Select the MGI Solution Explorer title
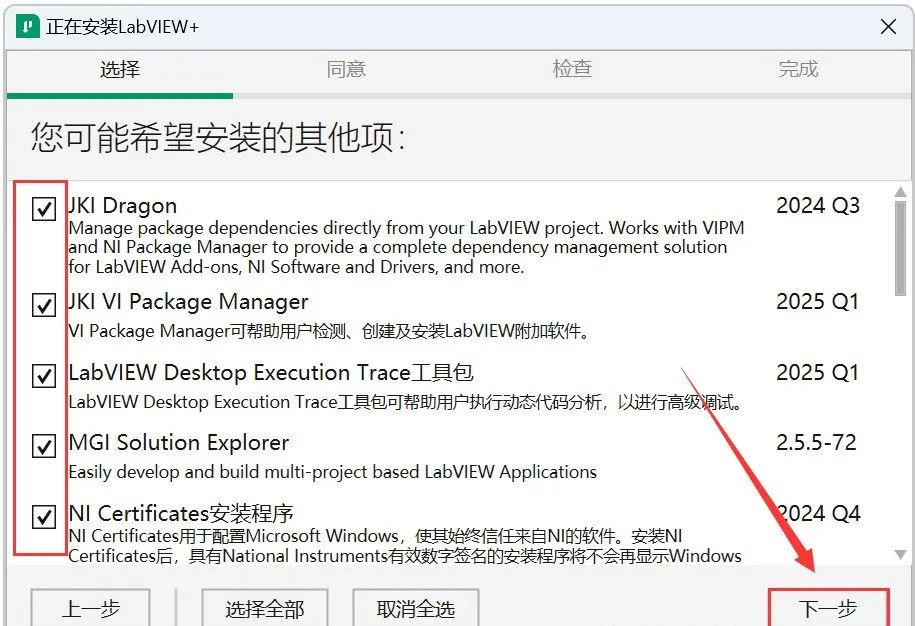 pyautogui.click(x=179, y=443)
